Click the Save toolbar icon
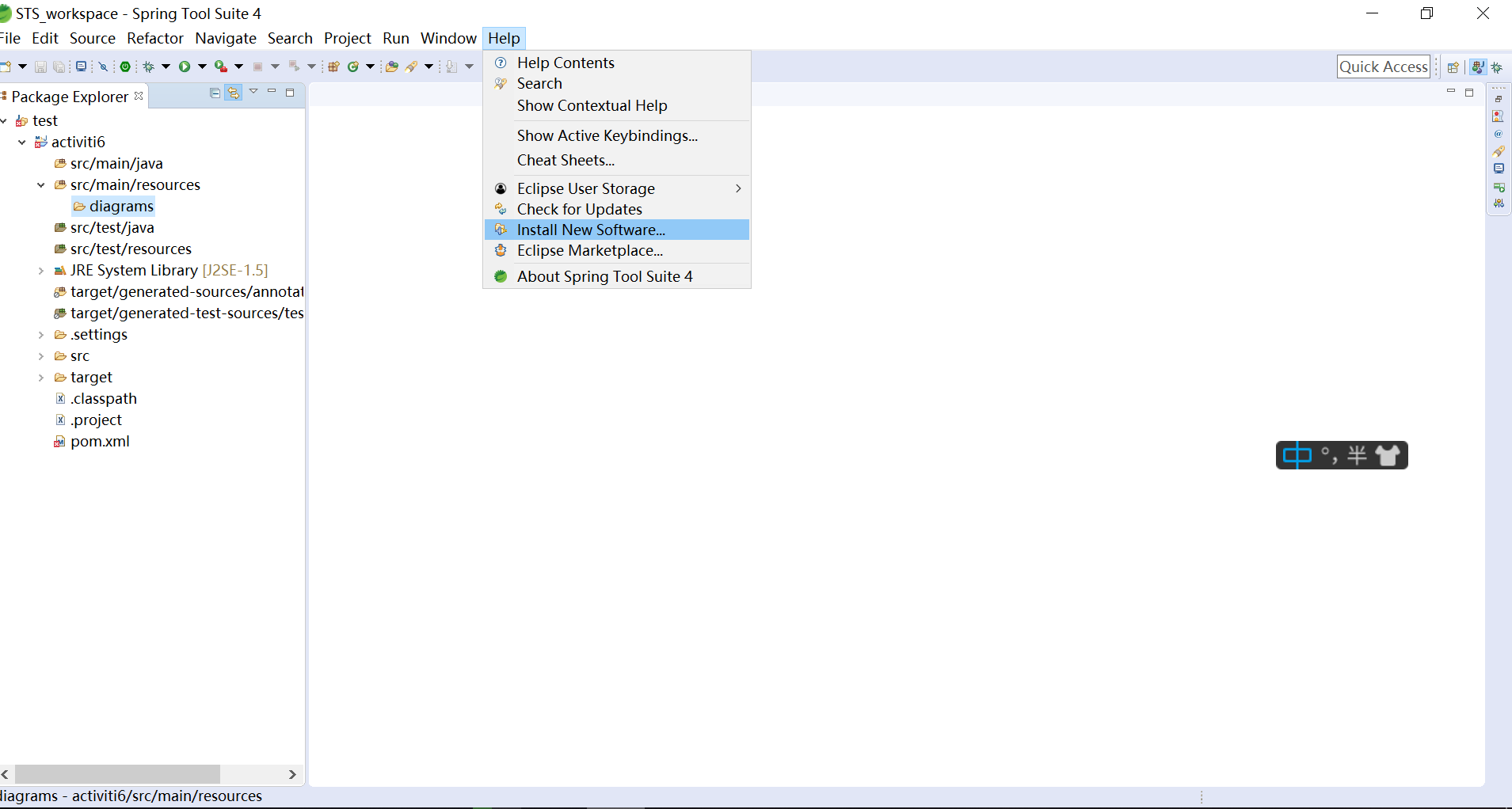The image size is (1512, 809). click(40, 67)
